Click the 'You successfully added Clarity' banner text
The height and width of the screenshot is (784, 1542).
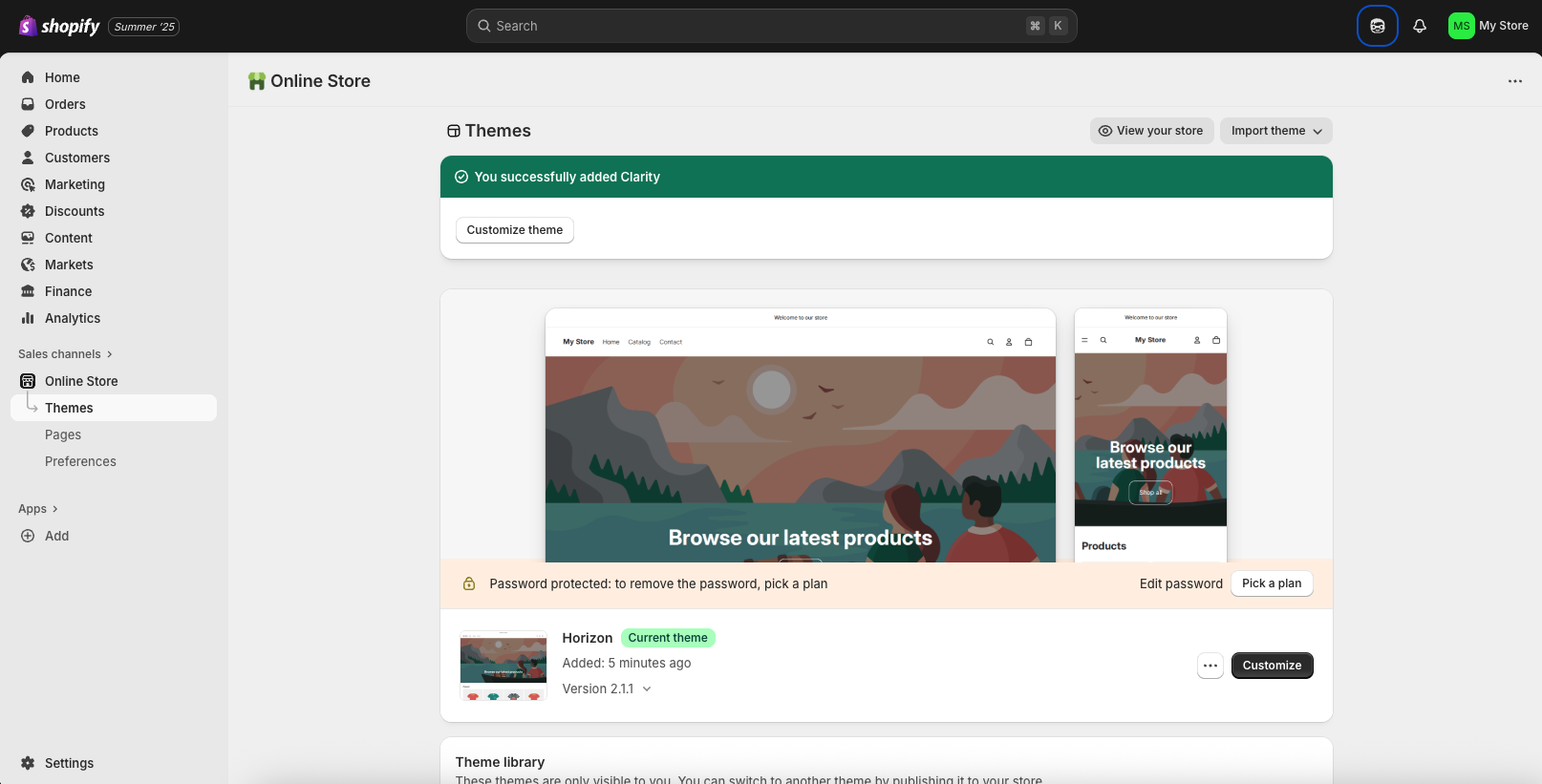tap(568, 177)
